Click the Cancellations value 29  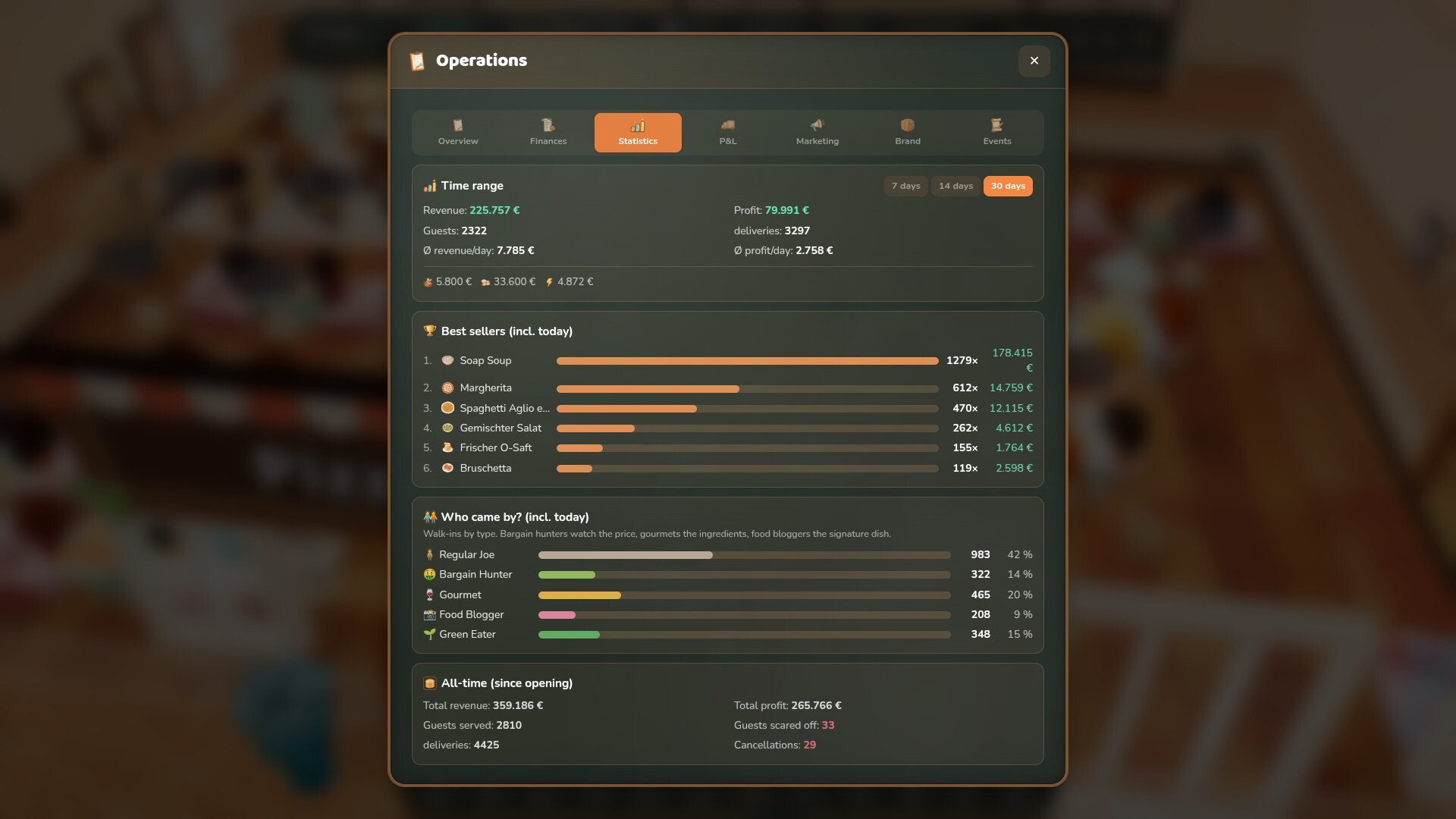point(810,745)
